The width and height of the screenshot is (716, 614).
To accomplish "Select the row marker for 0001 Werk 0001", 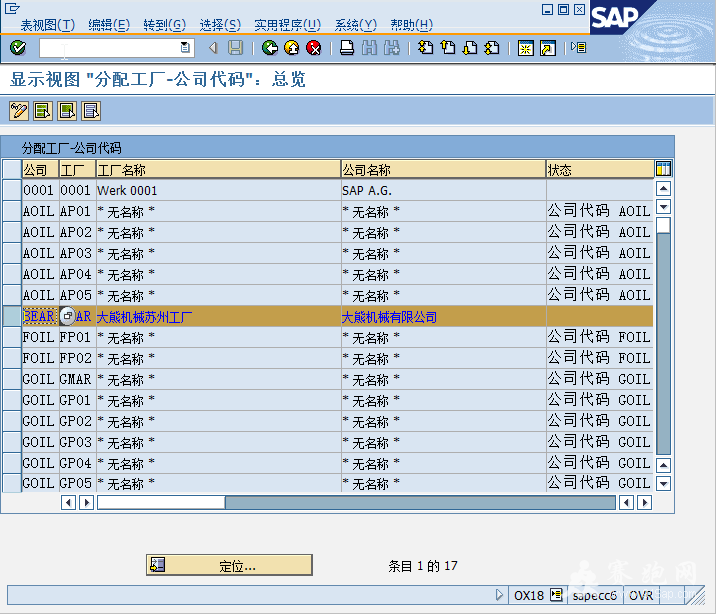I will (x=12, y=190).
